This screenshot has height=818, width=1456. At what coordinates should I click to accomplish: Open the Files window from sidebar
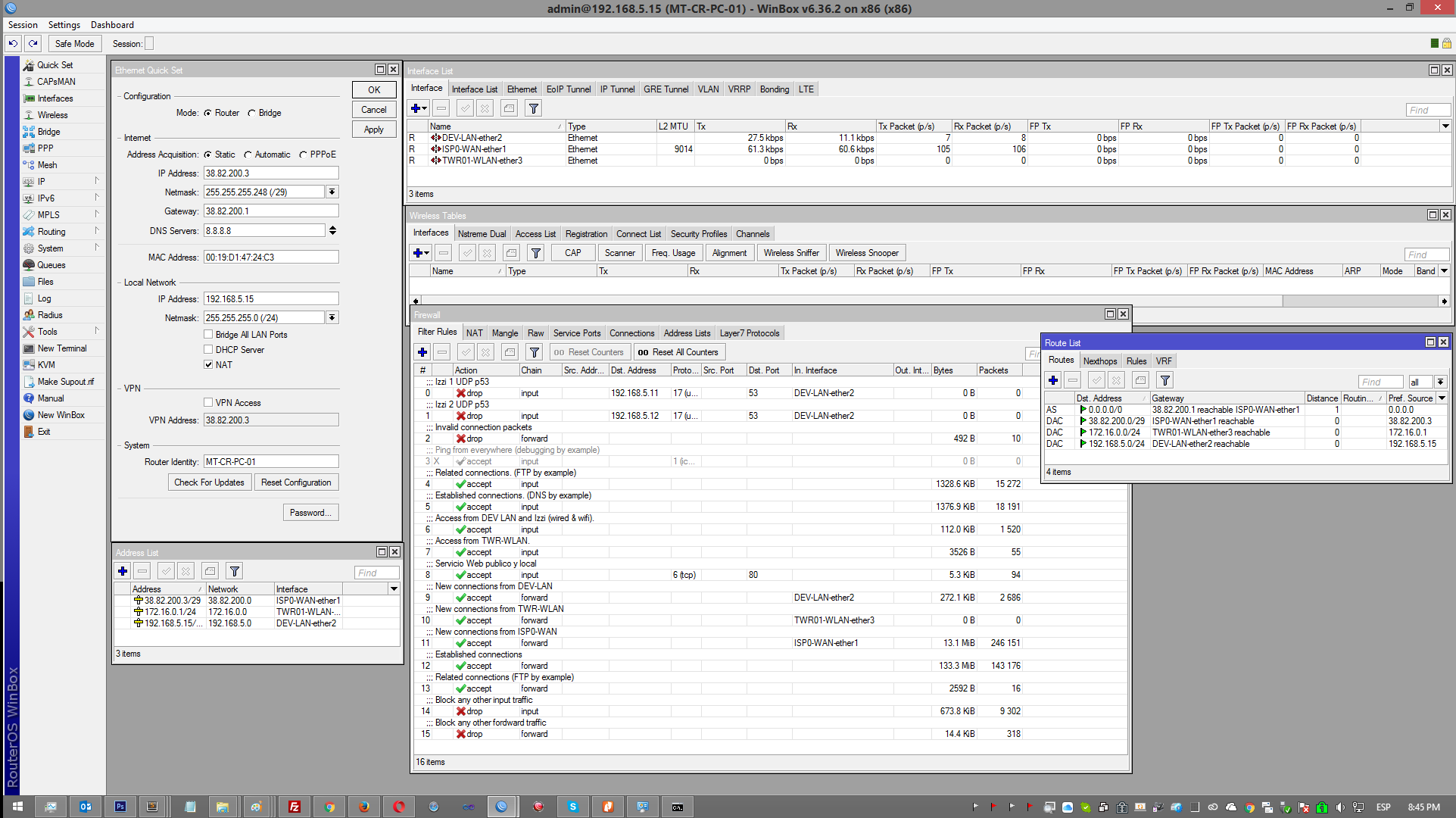pos(47,281)
